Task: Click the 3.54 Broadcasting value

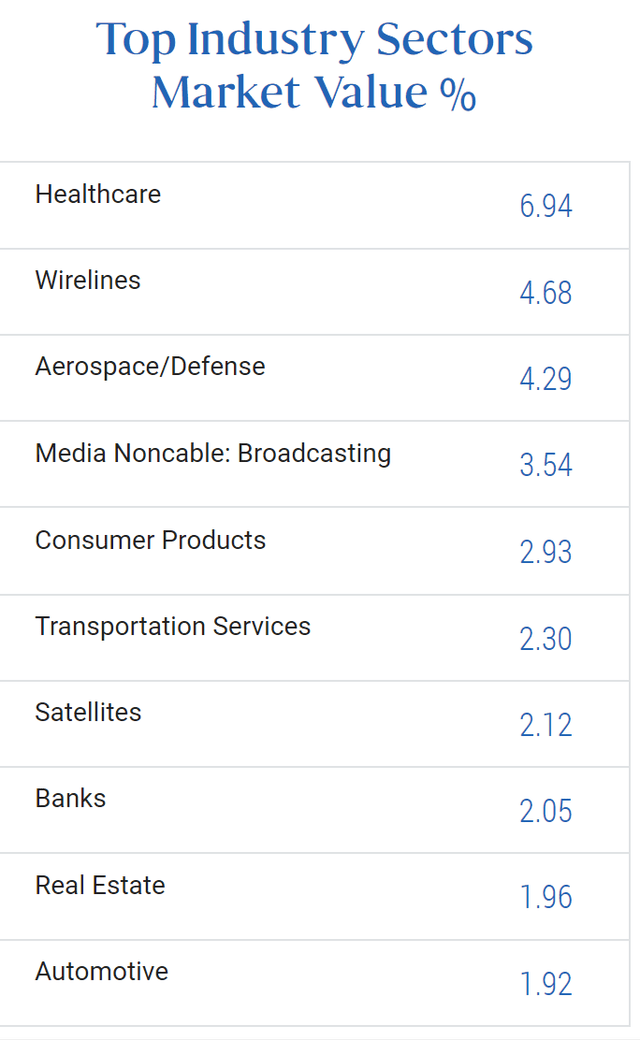Action: (545, 464)
